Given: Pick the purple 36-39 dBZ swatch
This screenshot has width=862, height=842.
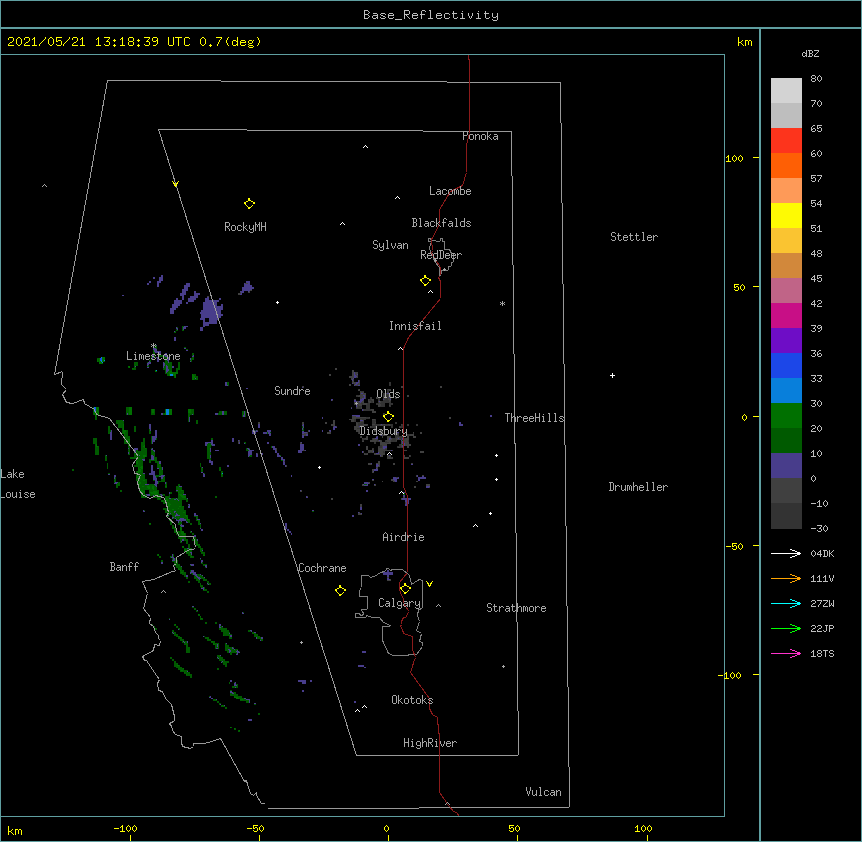Looking at the screenshot, I should [x=786, y=341].
